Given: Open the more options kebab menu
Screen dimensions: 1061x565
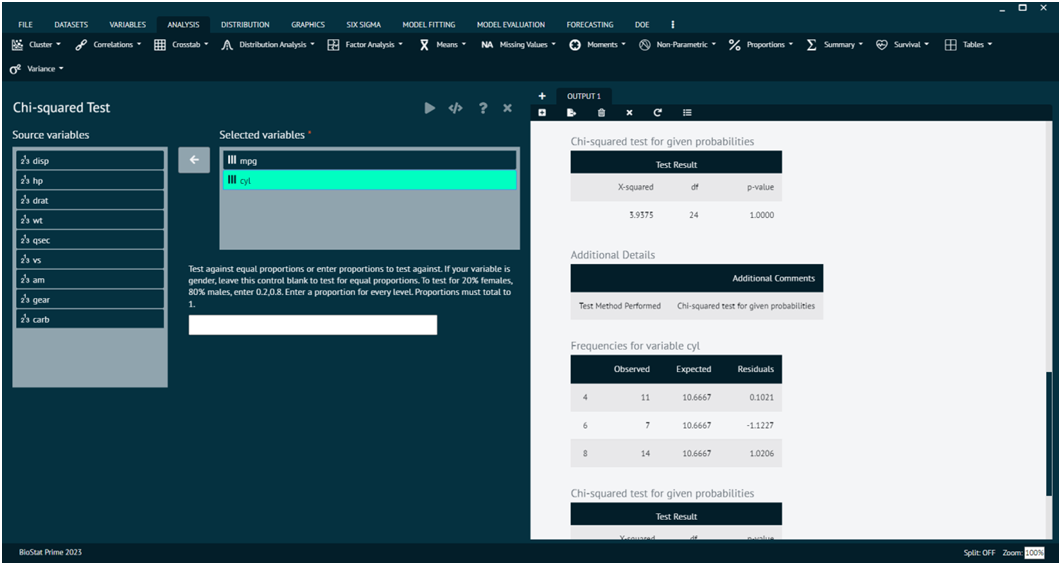Looking at the screenshot, I should click(x=672, y=24).
